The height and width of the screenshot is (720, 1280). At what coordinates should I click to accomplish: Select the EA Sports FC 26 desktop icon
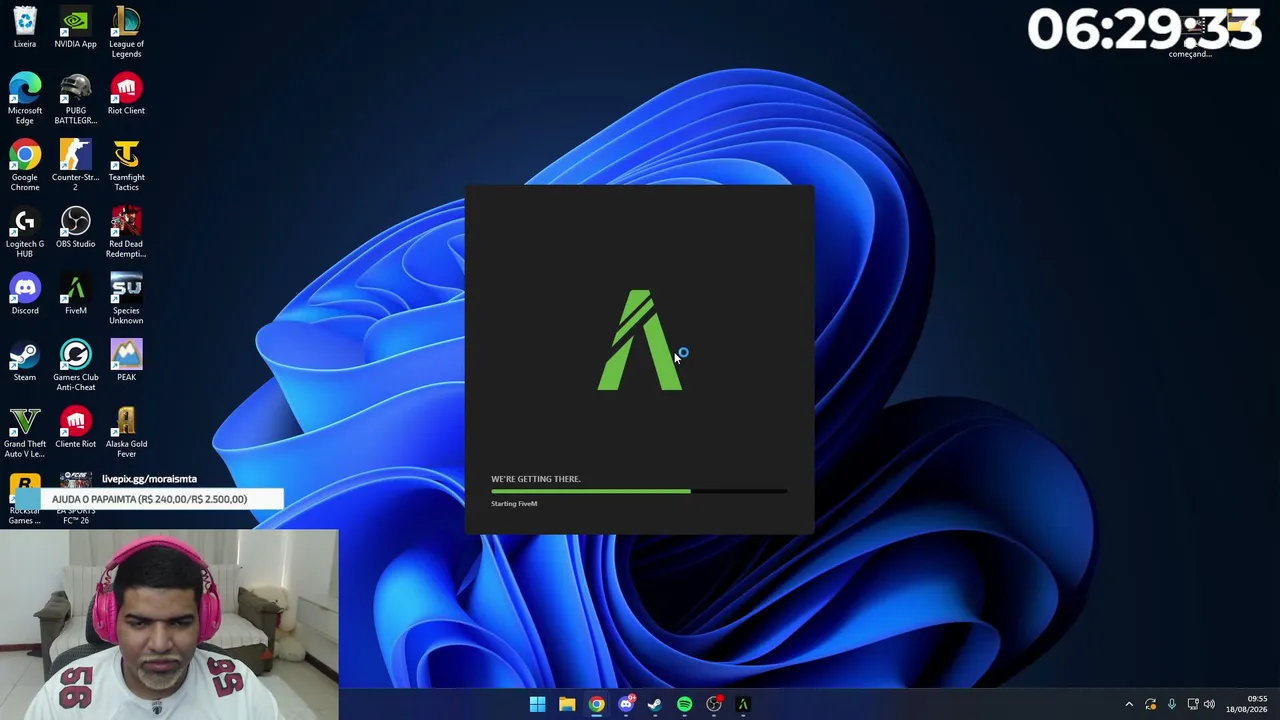(75, 500)
